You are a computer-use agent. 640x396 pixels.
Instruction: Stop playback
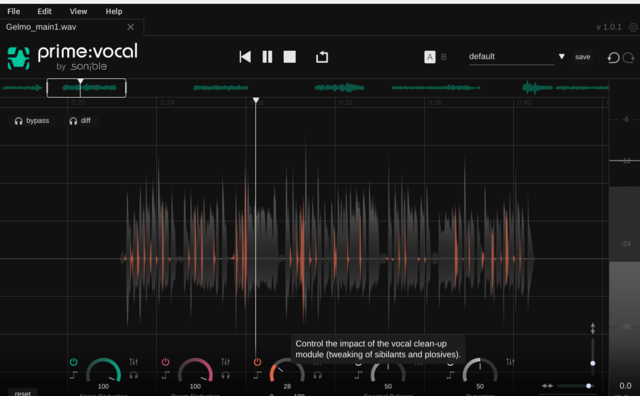pos(290,57)
